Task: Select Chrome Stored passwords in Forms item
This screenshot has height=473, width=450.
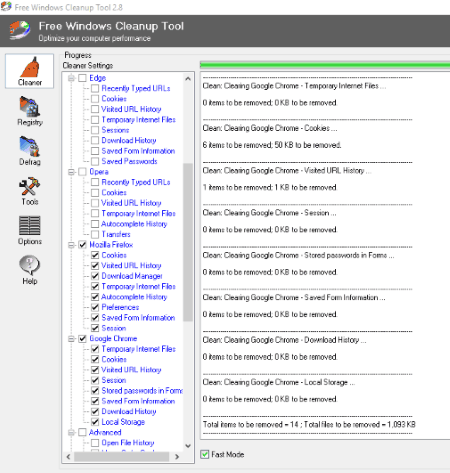Action: (142, 391)
